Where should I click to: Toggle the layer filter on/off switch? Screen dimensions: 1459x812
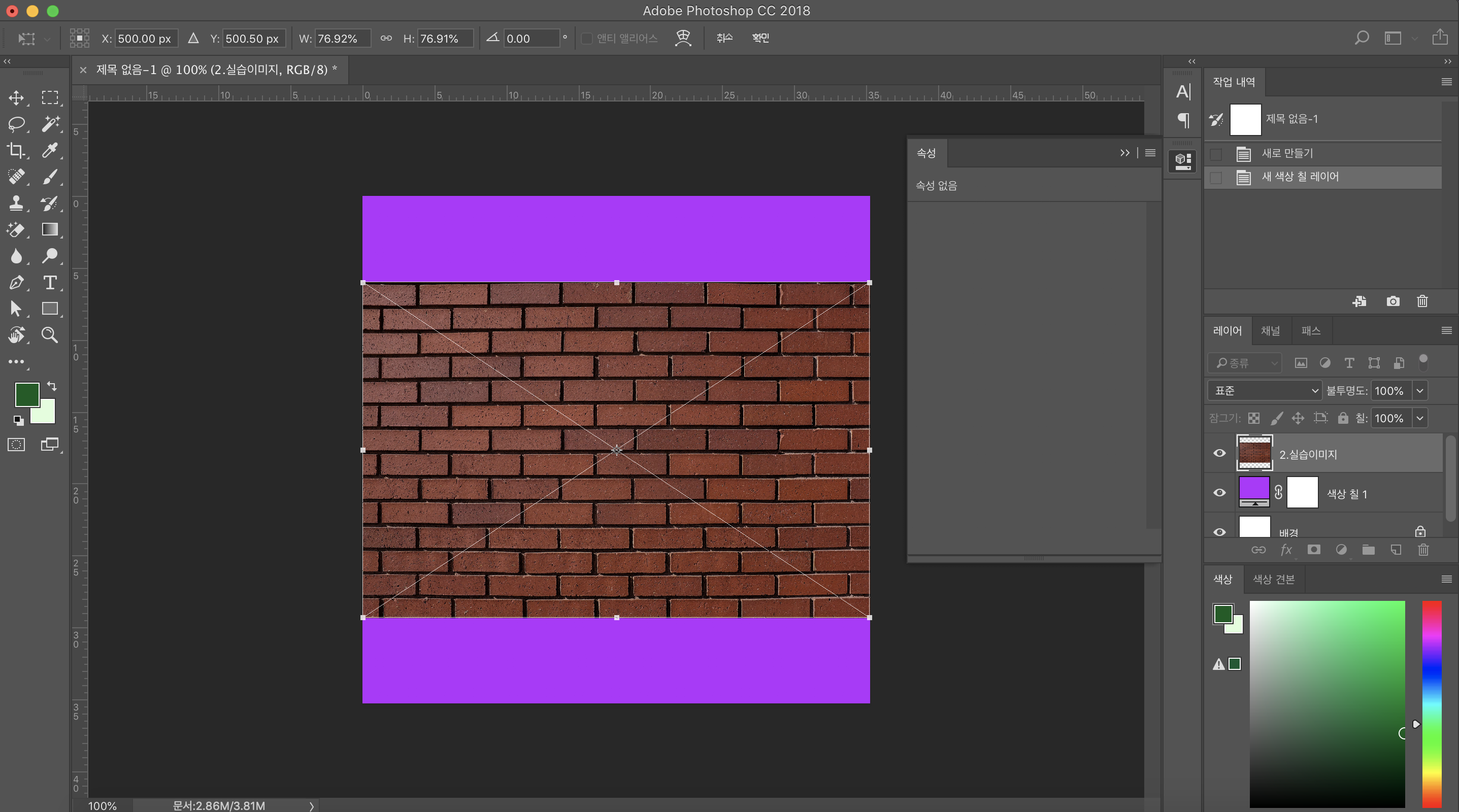pos(1423,362)
